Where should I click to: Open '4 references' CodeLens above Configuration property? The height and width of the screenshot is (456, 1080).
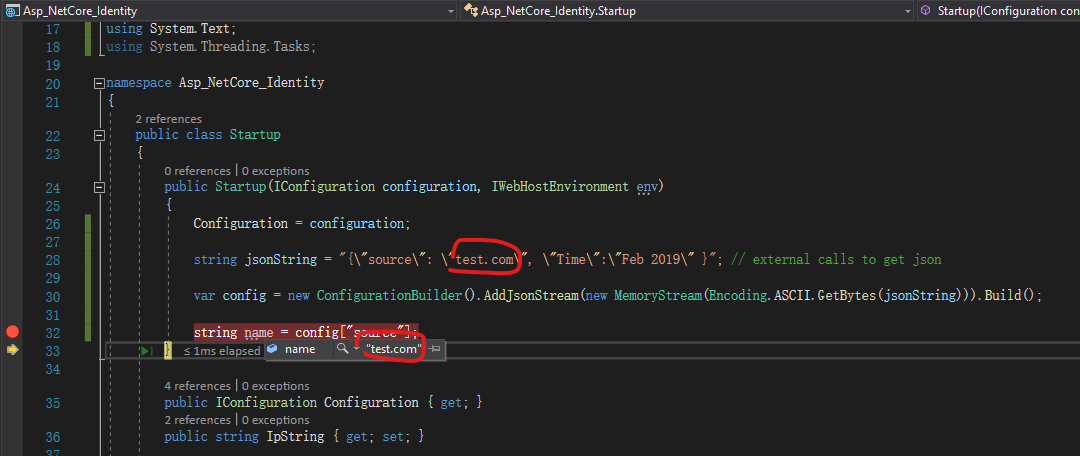tap(198, 386)
